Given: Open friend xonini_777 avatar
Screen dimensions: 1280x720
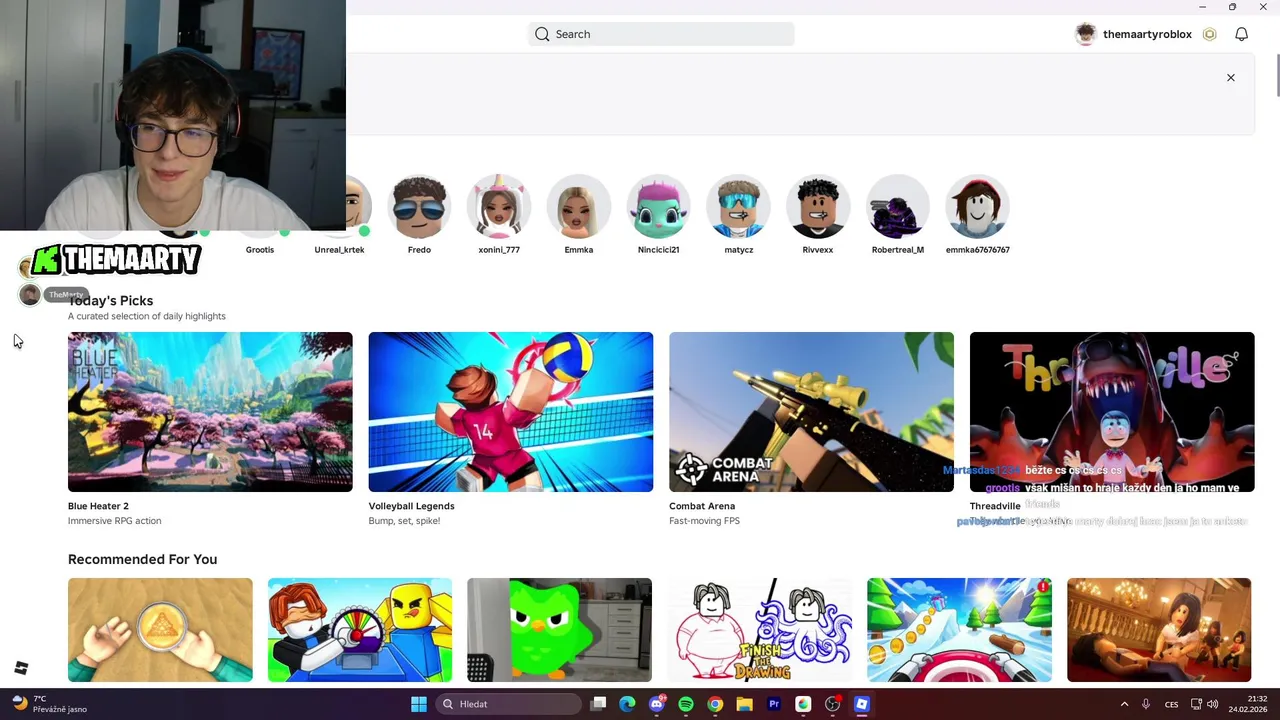Looking at the screenshot, I should coord(499,206).
